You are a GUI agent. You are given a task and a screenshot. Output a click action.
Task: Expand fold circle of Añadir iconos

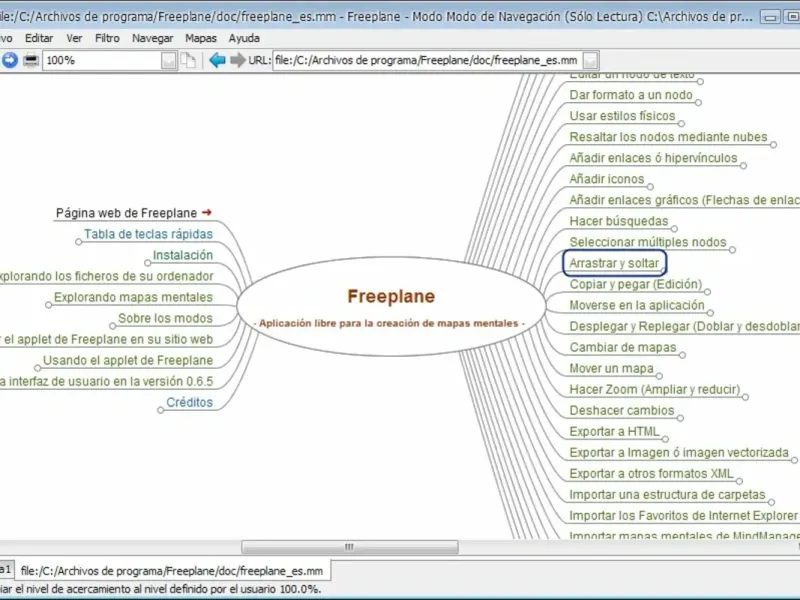[x=650, y=187]
